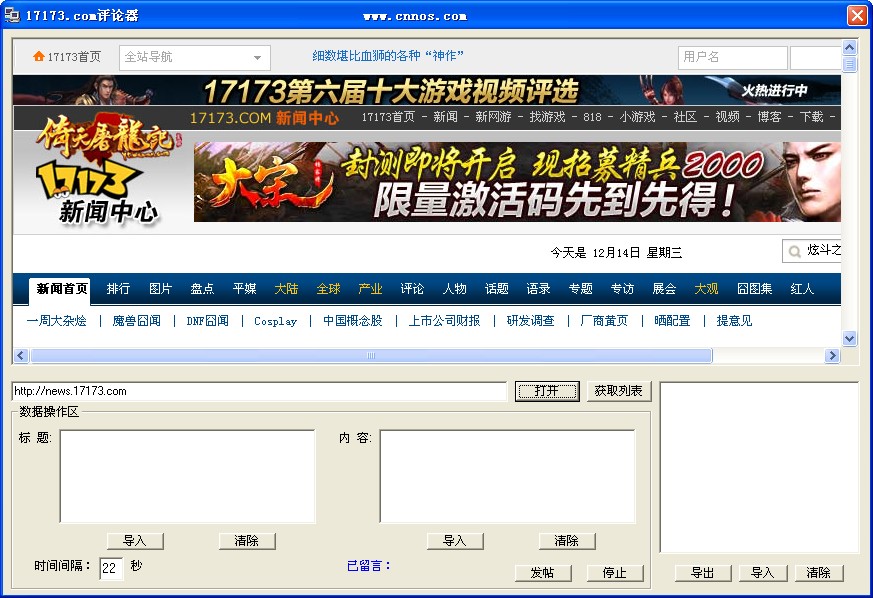This screenshot has width=873, height=598.
Task: Click the 17173第六届十大游戏视频评选 banner
Action: point(426,90)
